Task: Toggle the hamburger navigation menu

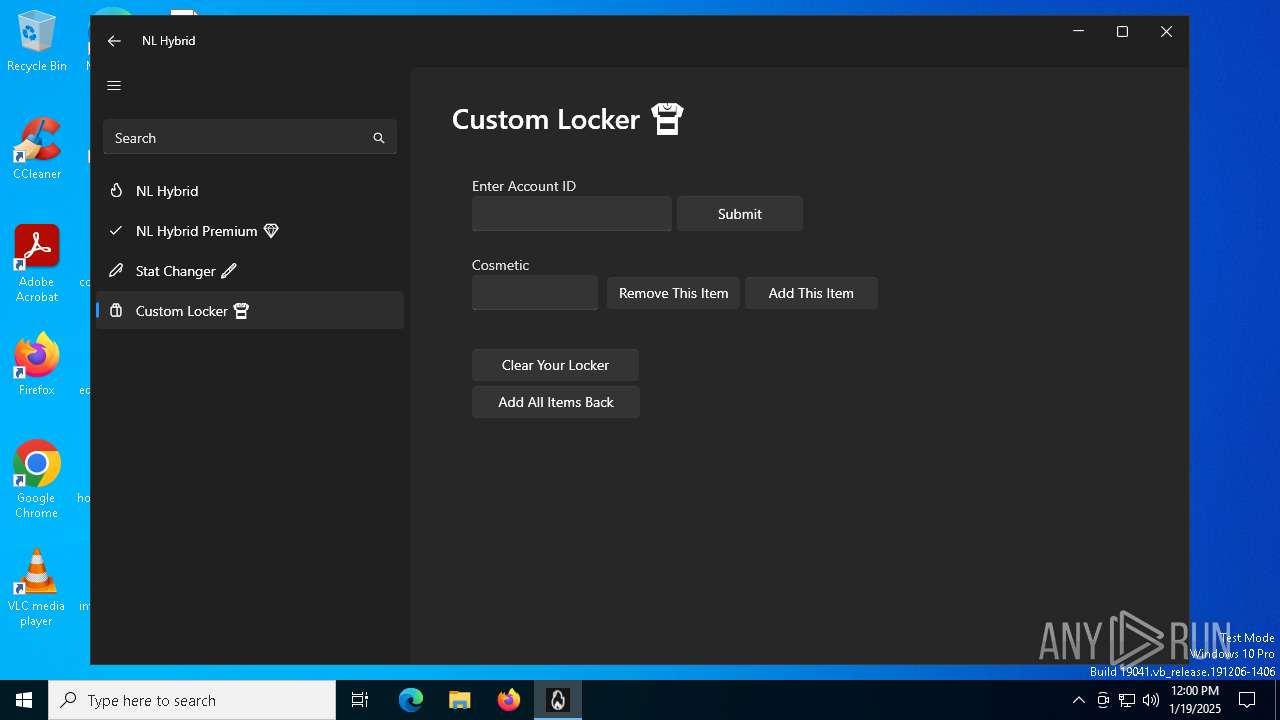Action: pos(114,85)
